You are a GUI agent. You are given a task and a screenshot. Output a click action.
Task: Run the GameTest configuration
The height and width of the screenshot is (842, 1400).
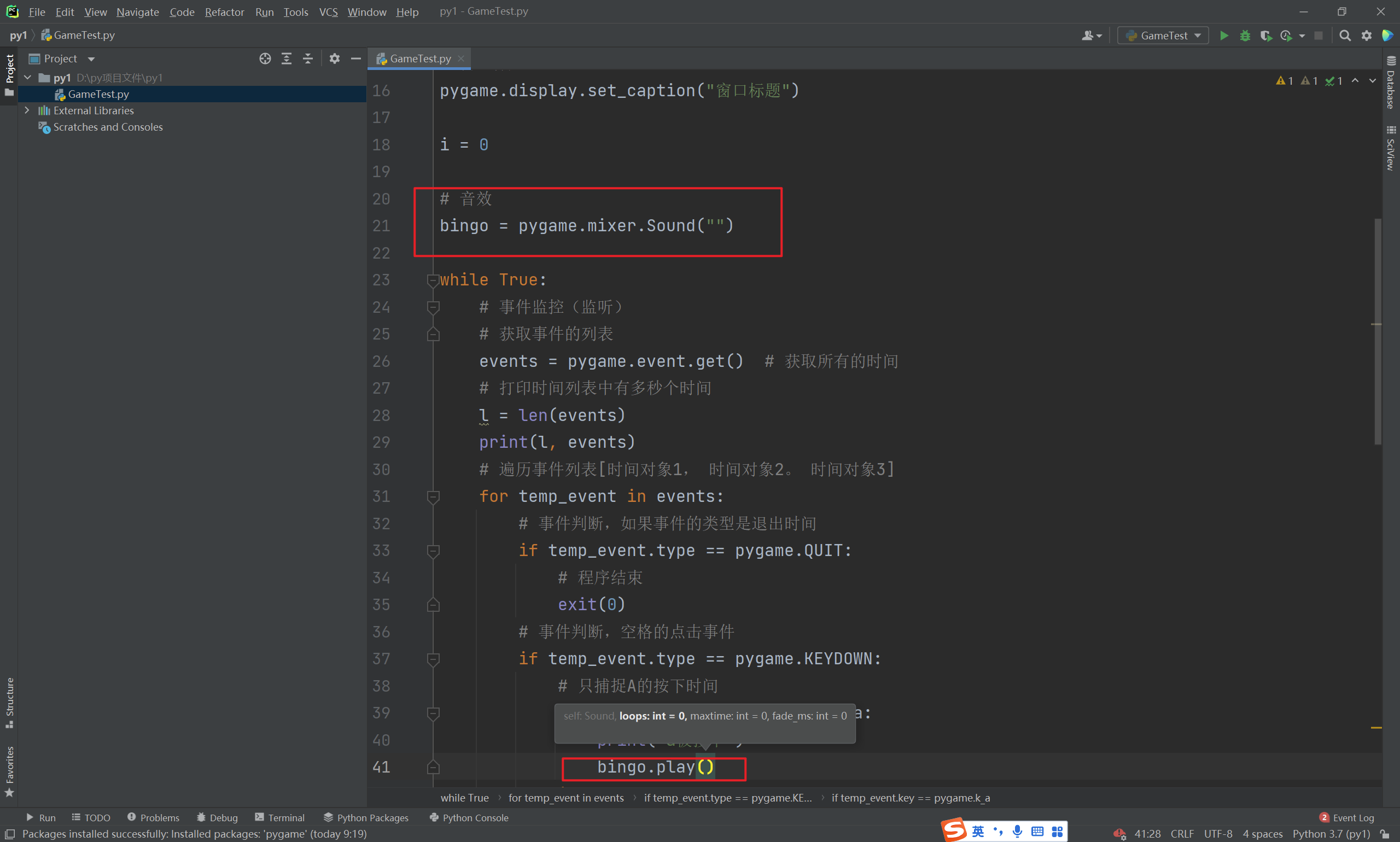[x=1223, y=36]
